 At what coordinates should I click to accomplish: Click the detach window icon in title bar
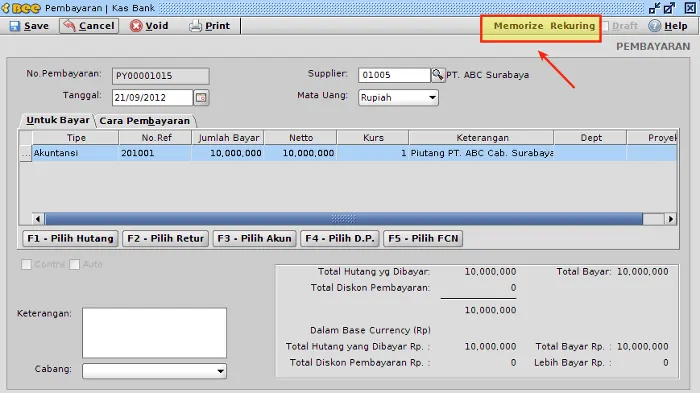click(x=669, y=8)
